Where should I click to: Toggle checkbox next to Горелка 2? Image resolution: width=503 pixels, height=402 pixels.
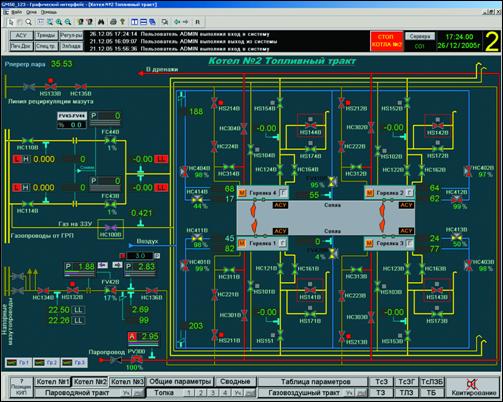[410, 193]
